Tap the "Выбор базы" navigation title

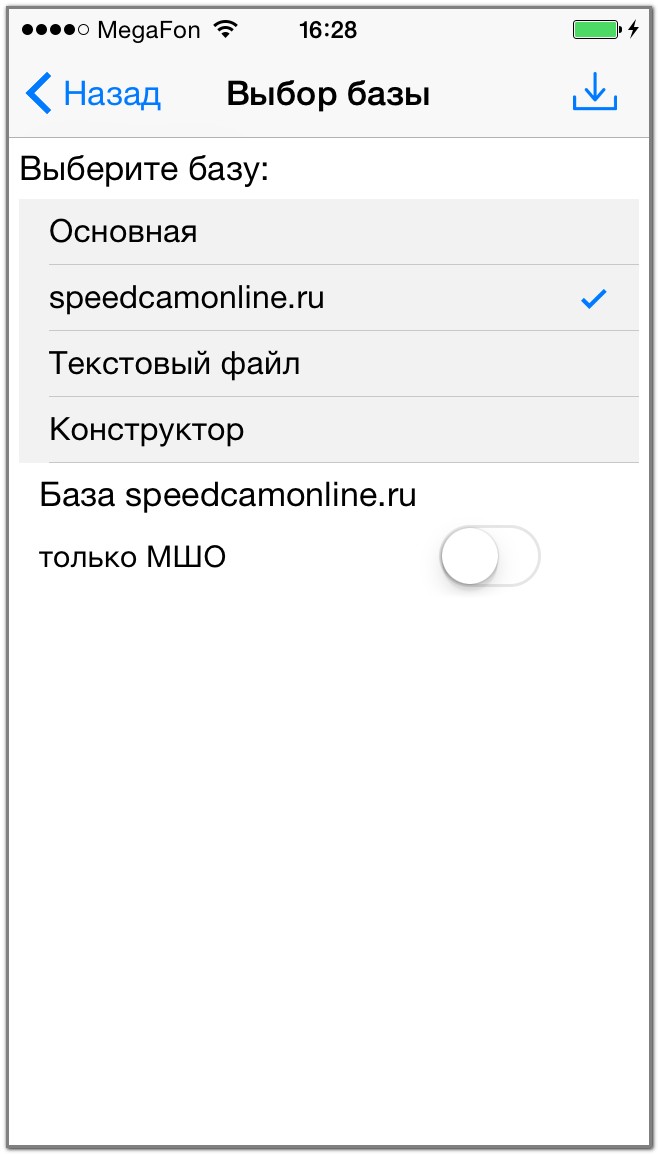point(328,94)
